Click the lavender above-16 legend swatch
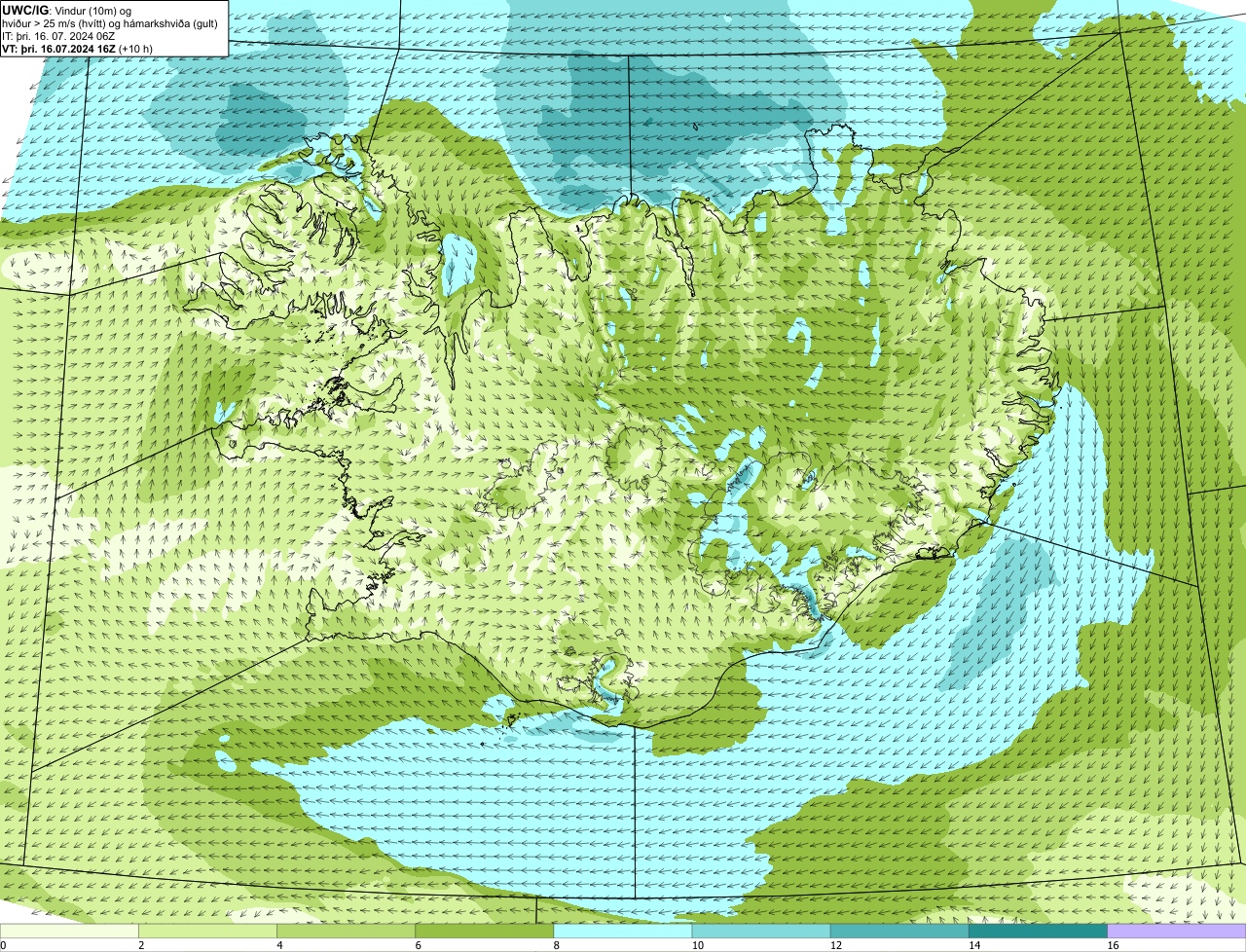This screenshot has height=952, width=1246. [x=1177, y=932]
